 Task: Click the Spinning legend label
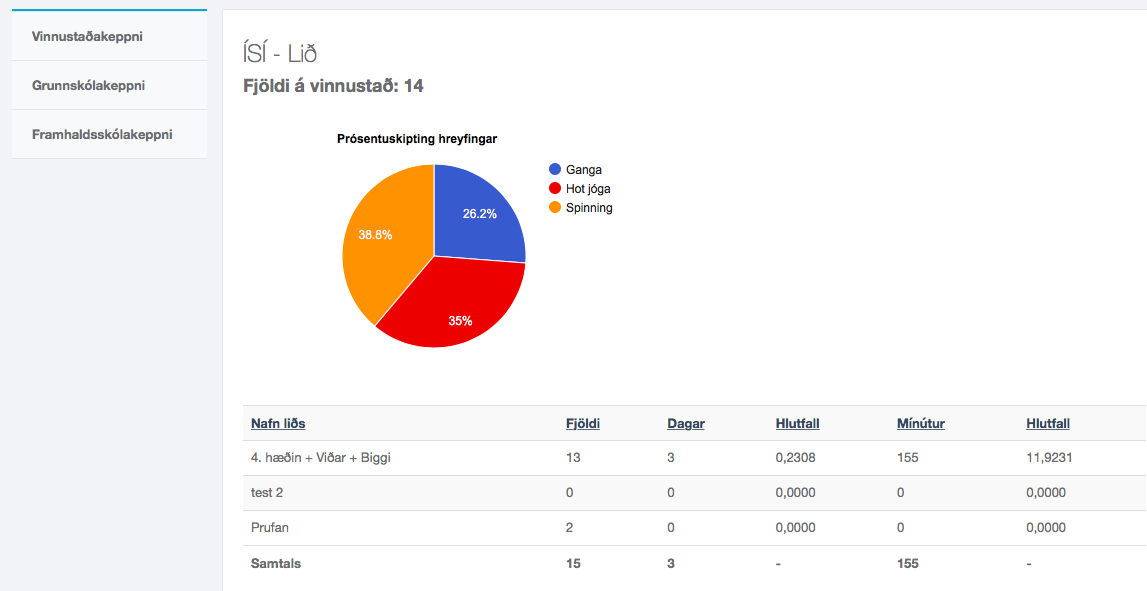coord(590,208)
